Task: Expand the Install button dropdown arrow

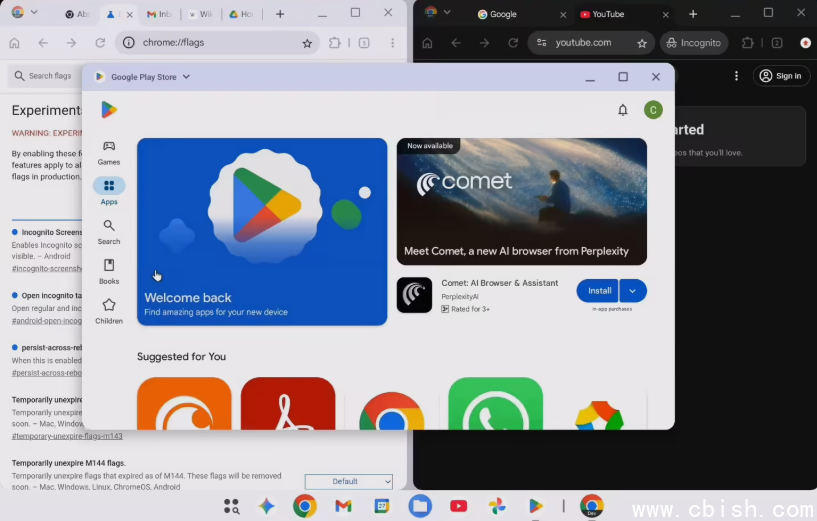Action: pyautogui.click(x=633, y=291)
